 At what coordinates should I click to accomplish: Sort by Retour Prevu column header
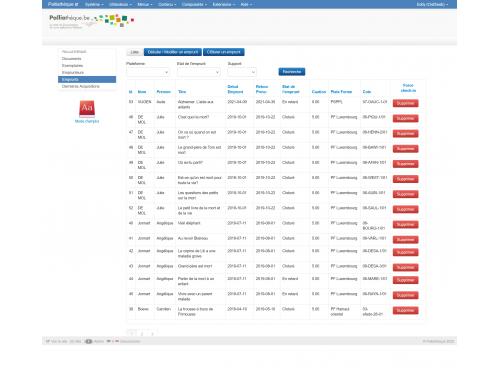click(262, 89)
